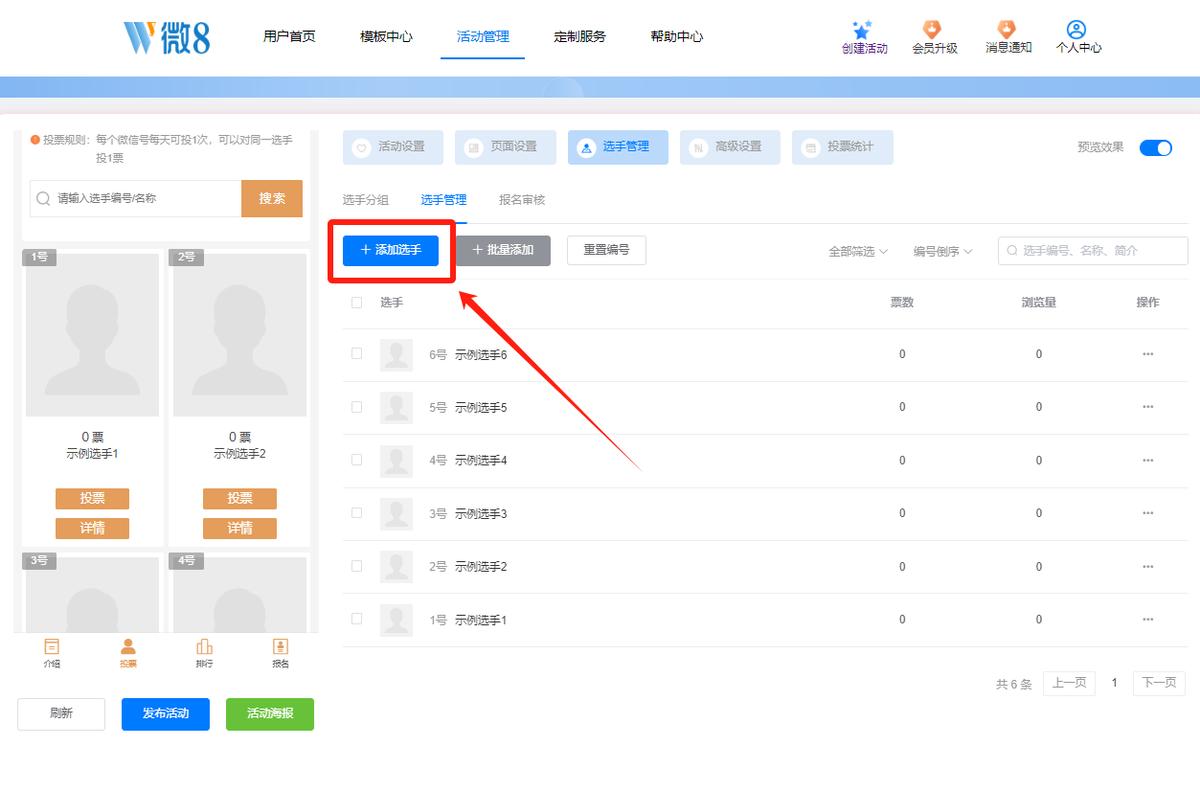1200x789 pixels.
Task: Click avatar of 示例选手3 in list
Action: click(396, 514)
